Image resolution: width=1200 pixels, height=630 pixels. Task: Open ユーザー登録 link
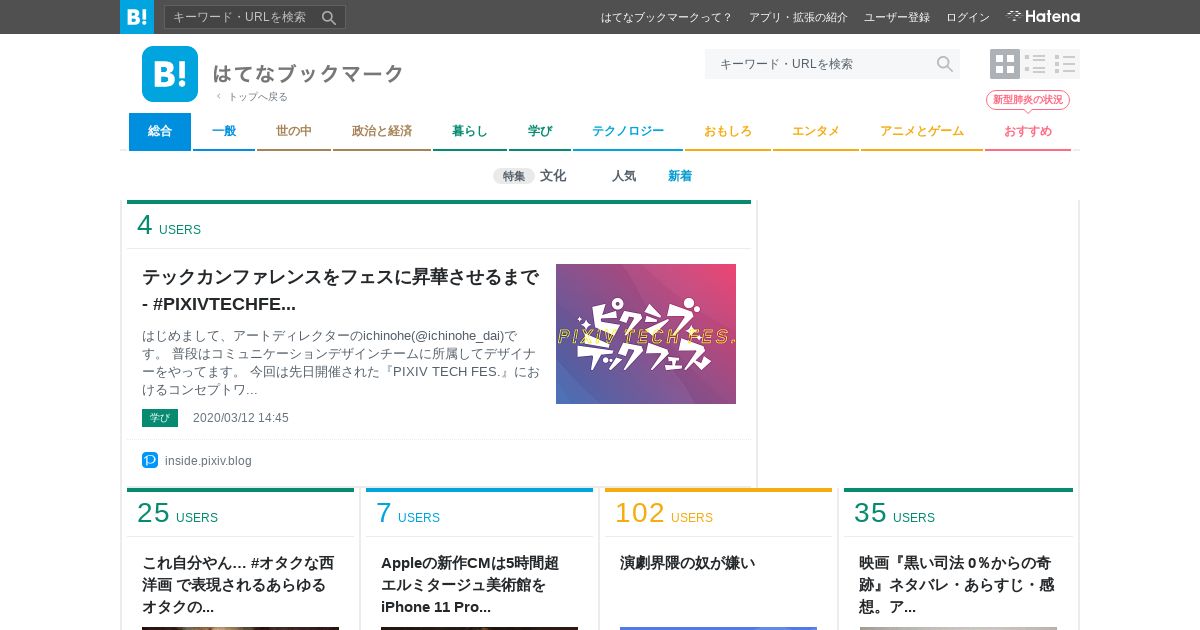click(x=897, y=17)
